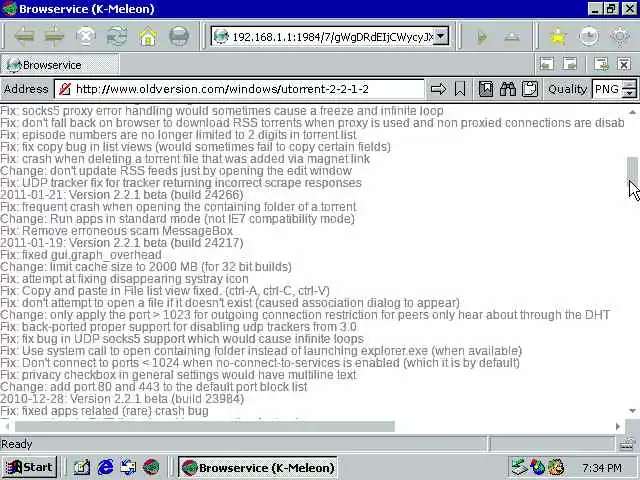
Task: Click the network tray icon
Action: coord(519,467)
